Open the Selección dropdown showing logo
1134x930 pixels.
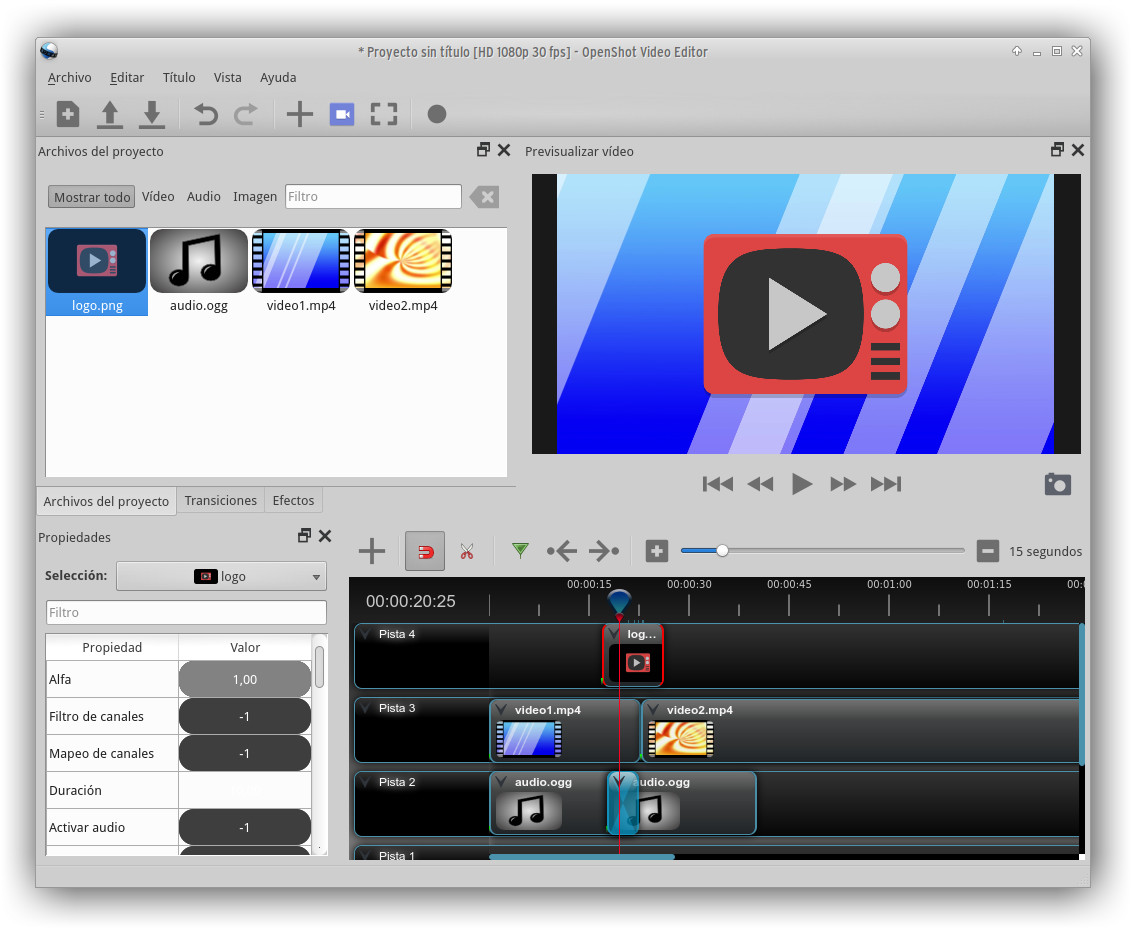click(x=221, y=576)
